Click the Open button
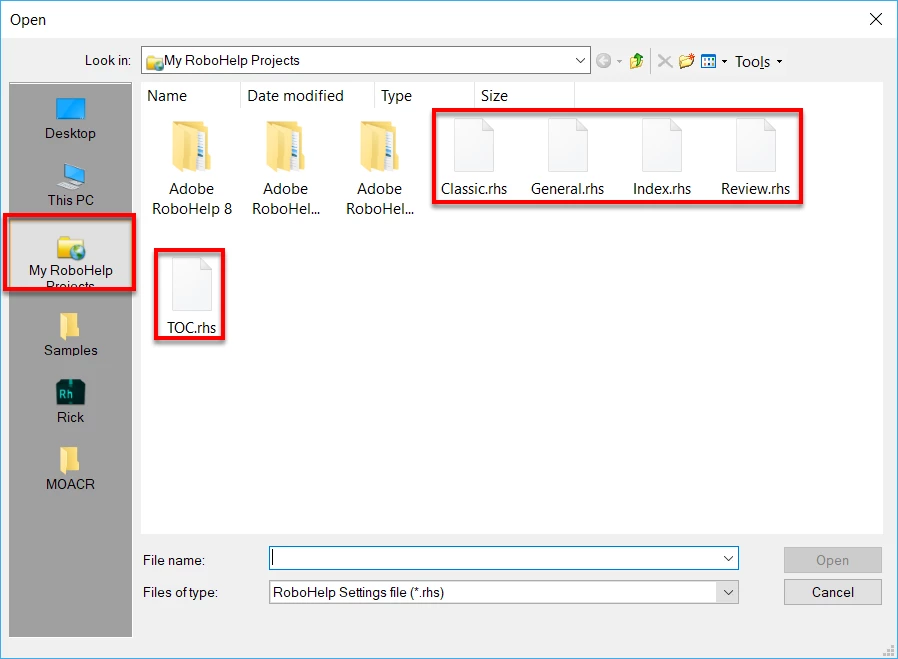 tap(832, 560)
